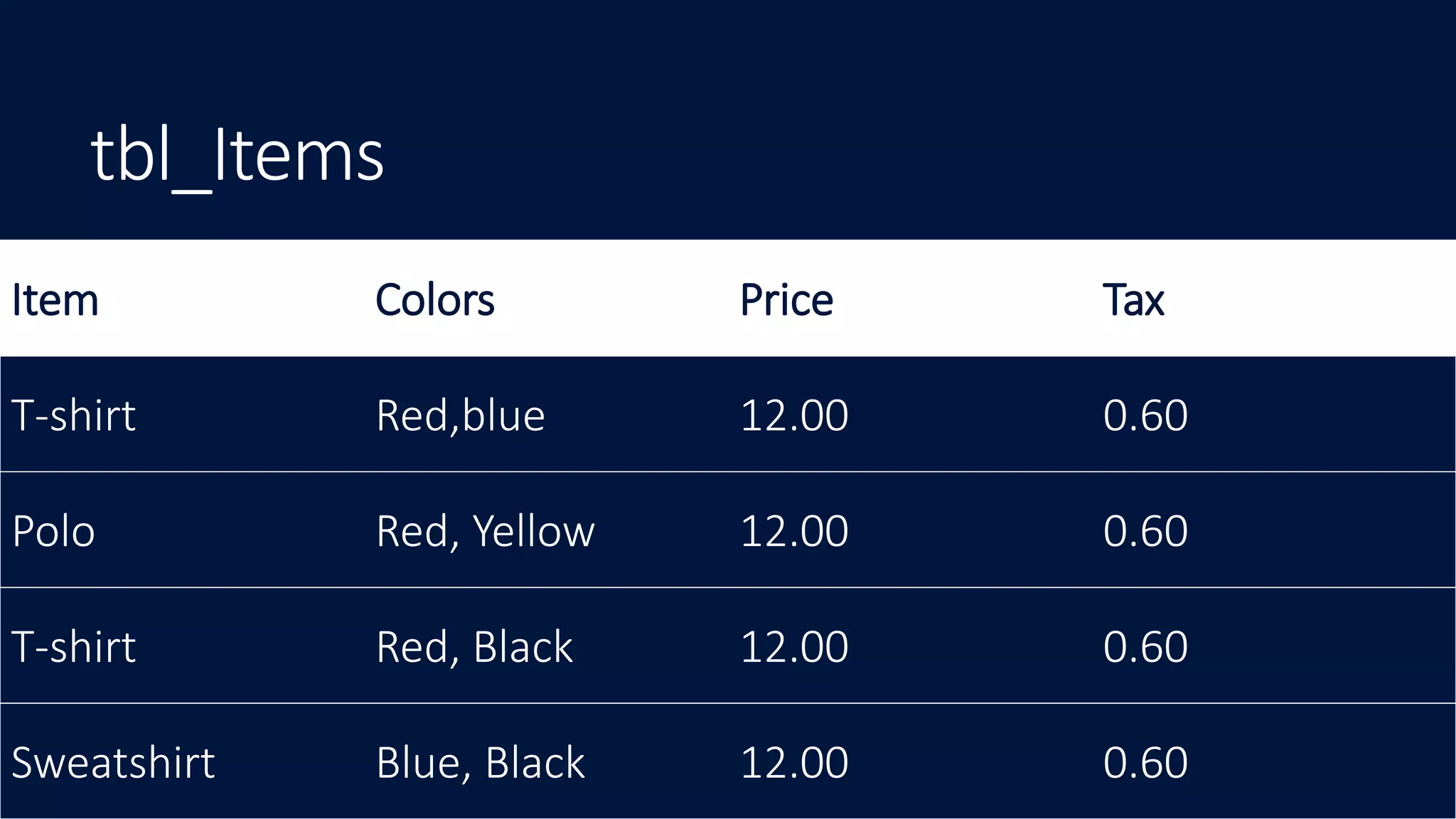The image size is (1456, 819).
Task: Click the Tax column header
Action: point(1133,300)
